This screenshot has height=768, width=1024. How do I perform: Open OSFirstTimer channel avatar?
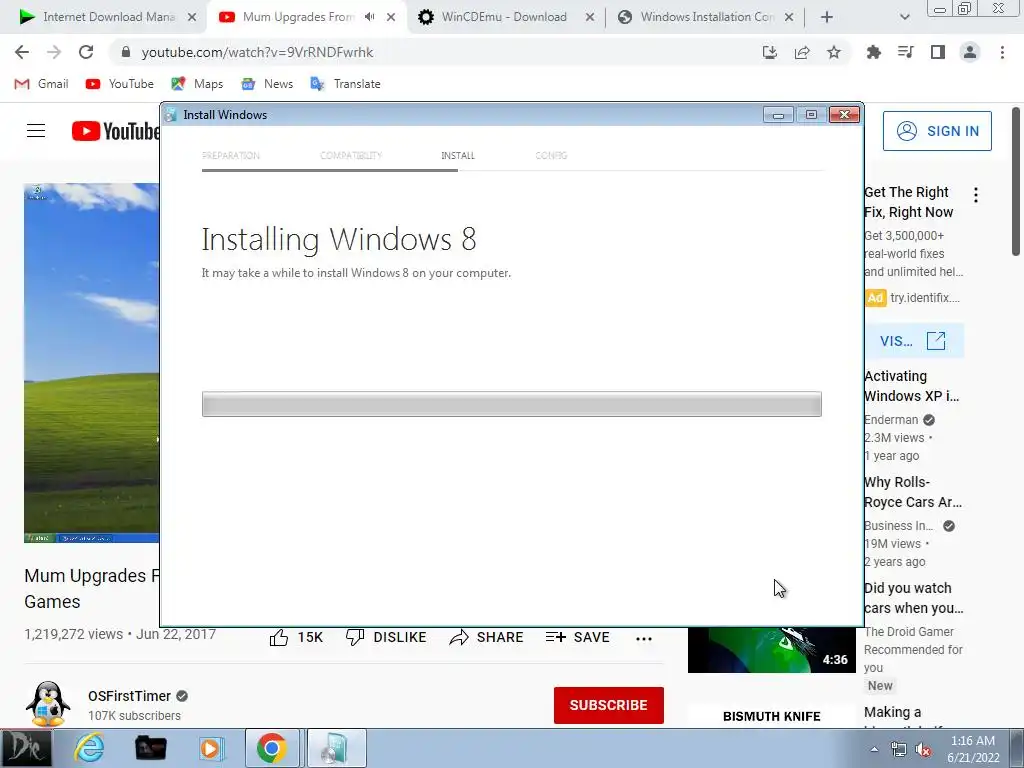click(x=48, y=704)
